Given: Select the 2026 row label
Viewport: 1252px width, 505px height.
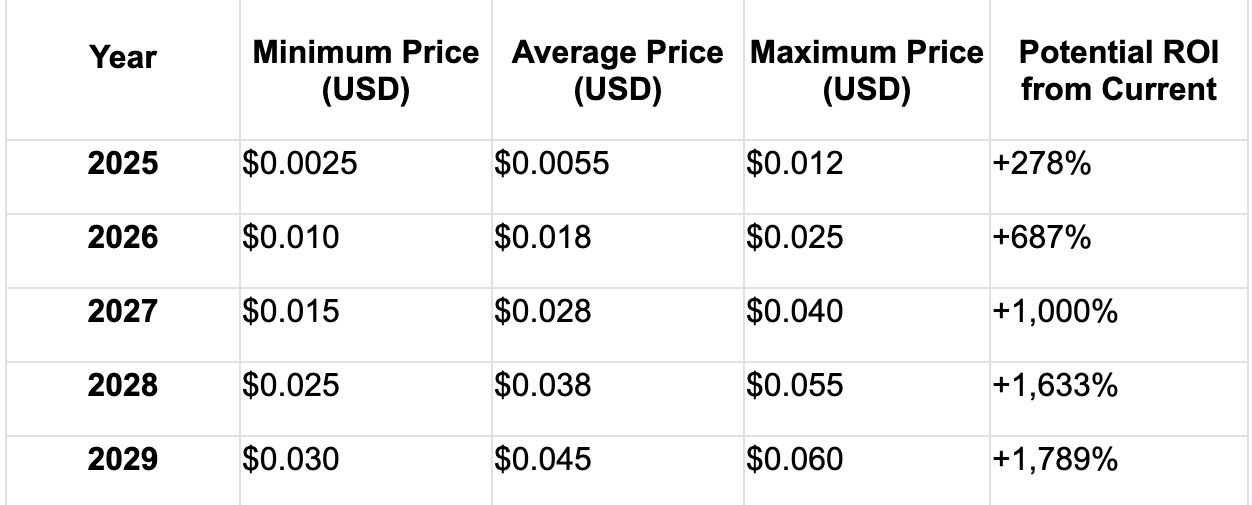Looking at the screenshot, I should (122, 238).
